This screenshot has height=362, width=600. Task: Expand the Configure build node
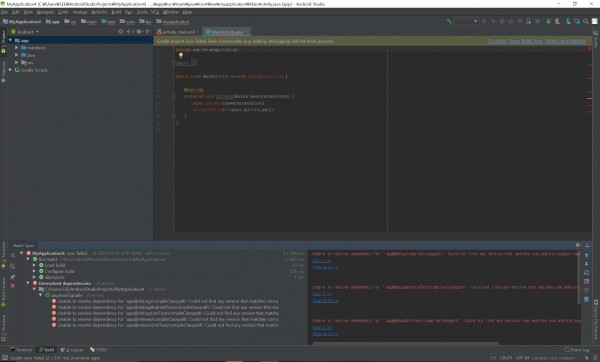point(34,271)
